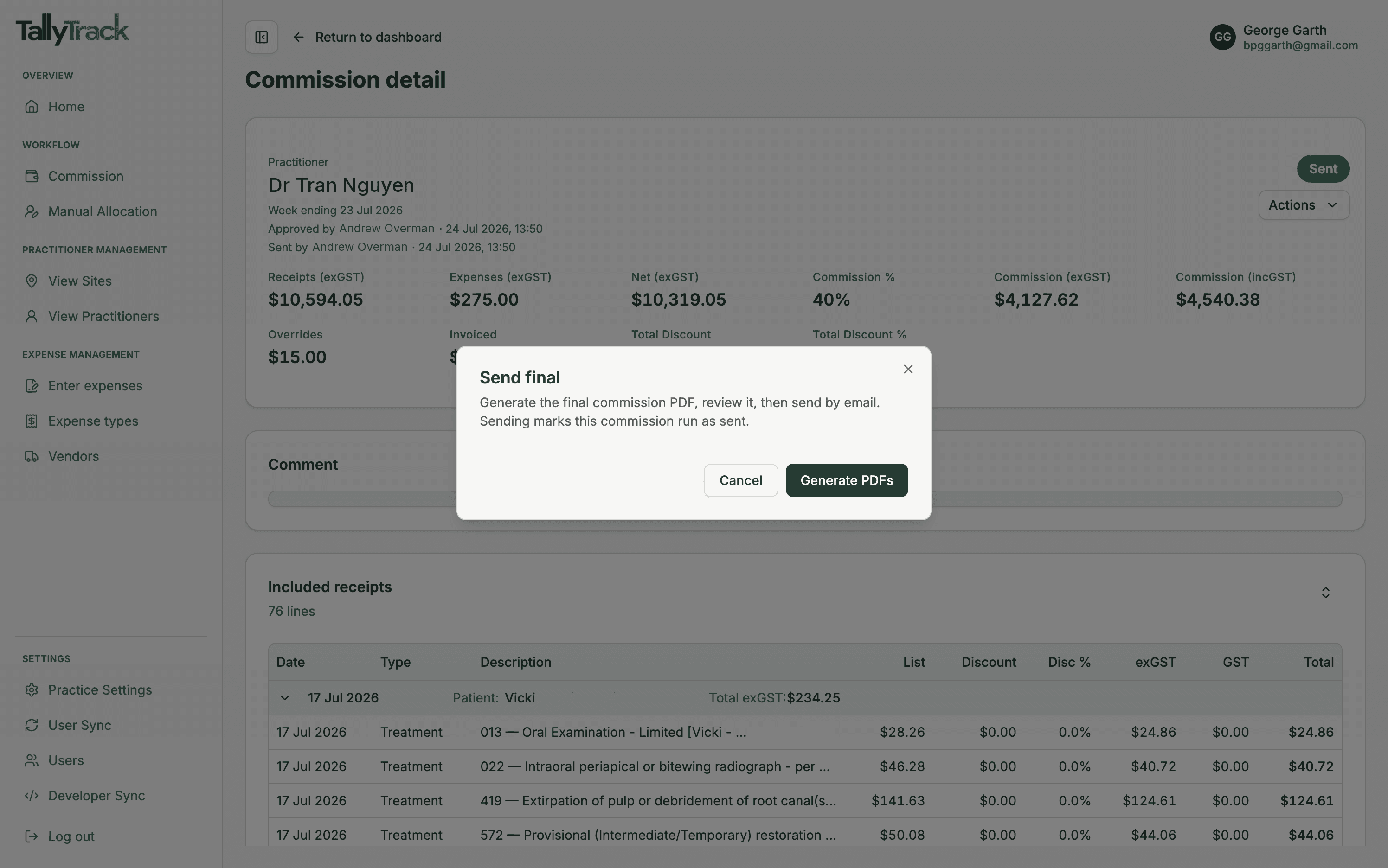Click the View Sites pin icon

coord(32,281)
